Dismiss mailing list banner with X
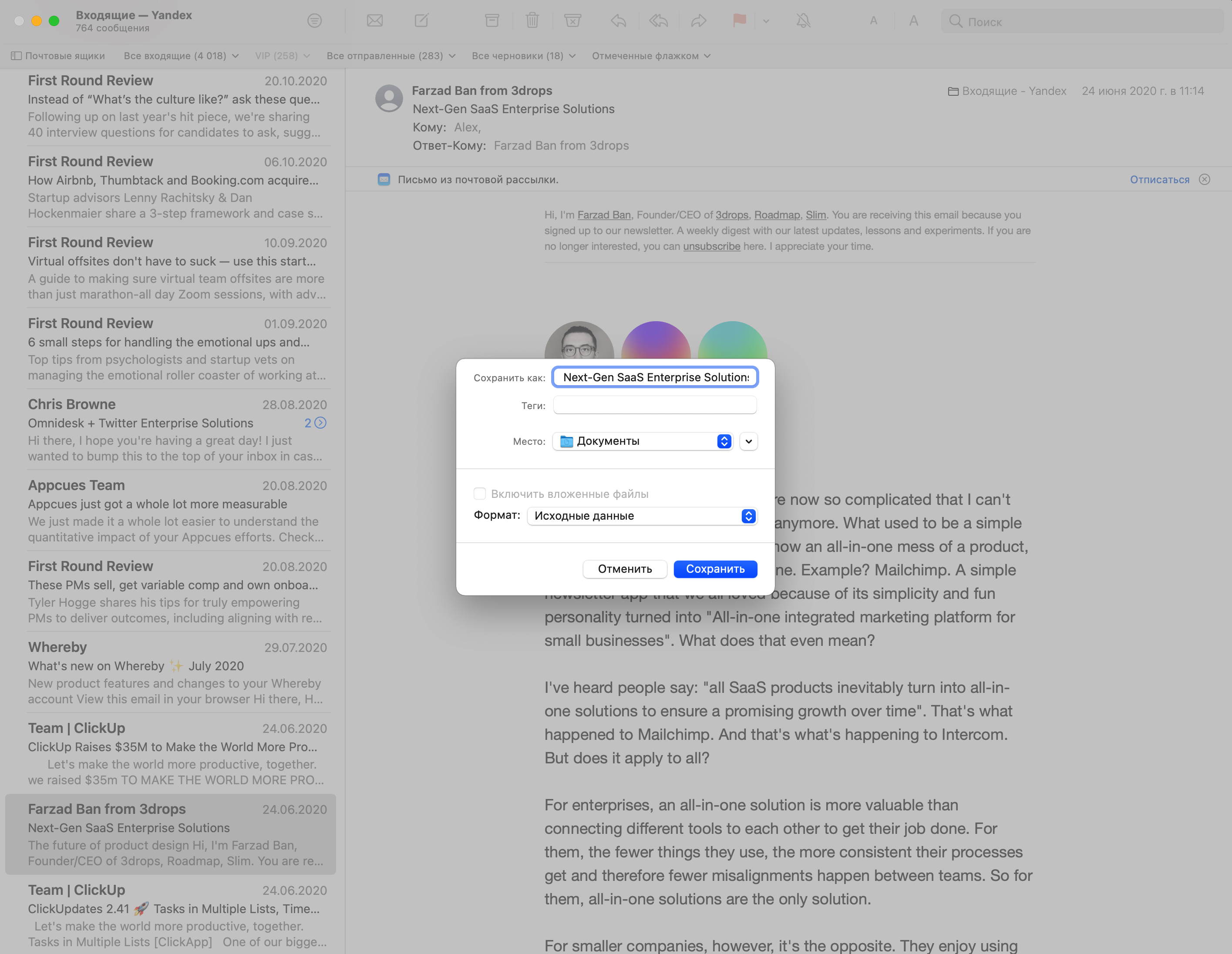The width and height of the screenshot is (1232, 954). [1205, 179]
